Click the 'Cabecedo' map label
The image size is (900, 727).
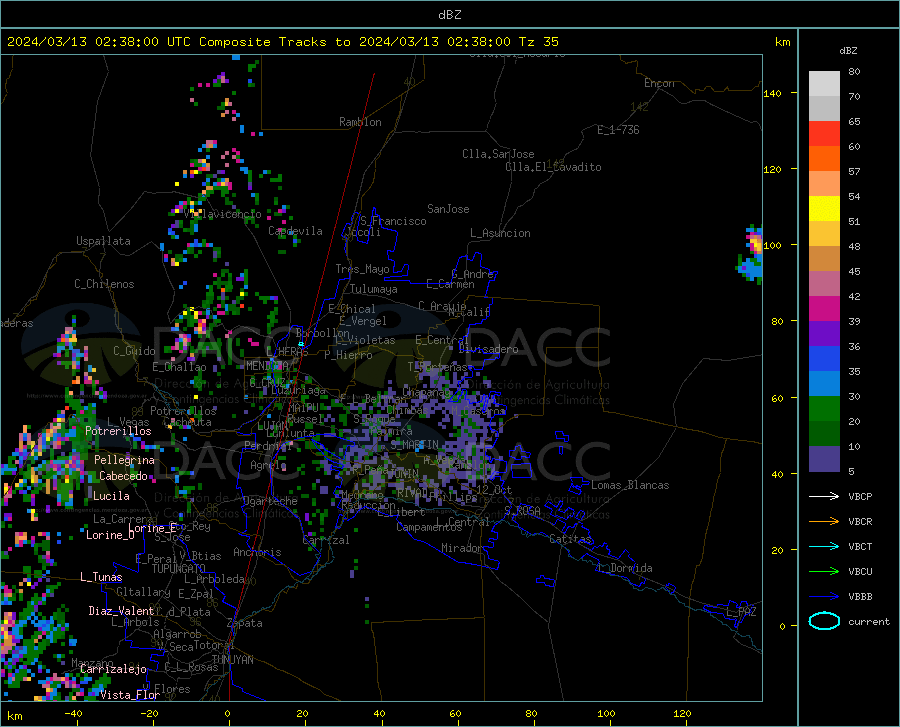(x=123, y=476)
